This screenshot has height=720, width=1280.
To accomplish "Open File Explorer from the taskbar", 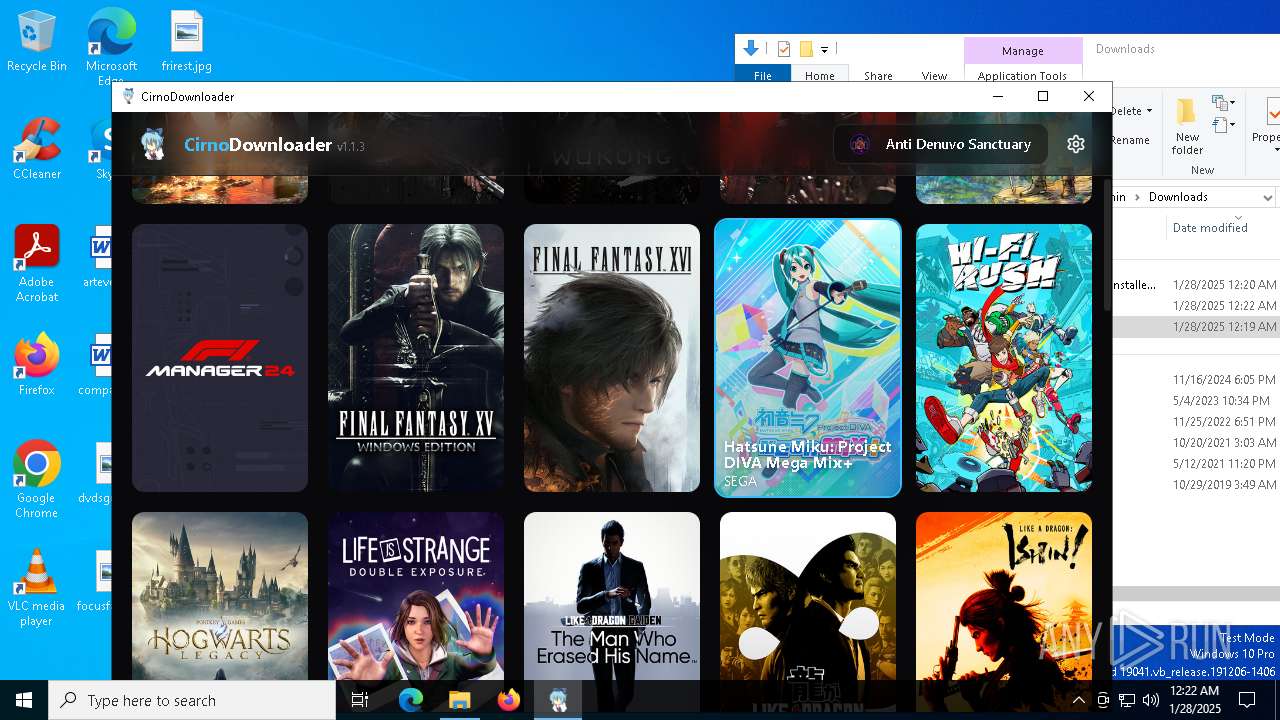I will tap(460, 700).
